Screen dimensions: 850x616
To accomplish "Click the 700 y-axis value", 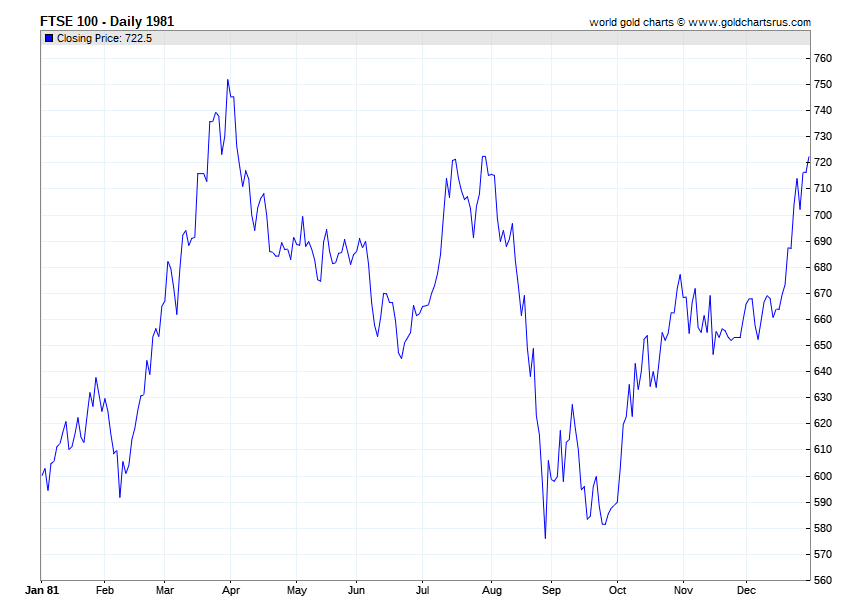I will [x=823, y=215].
